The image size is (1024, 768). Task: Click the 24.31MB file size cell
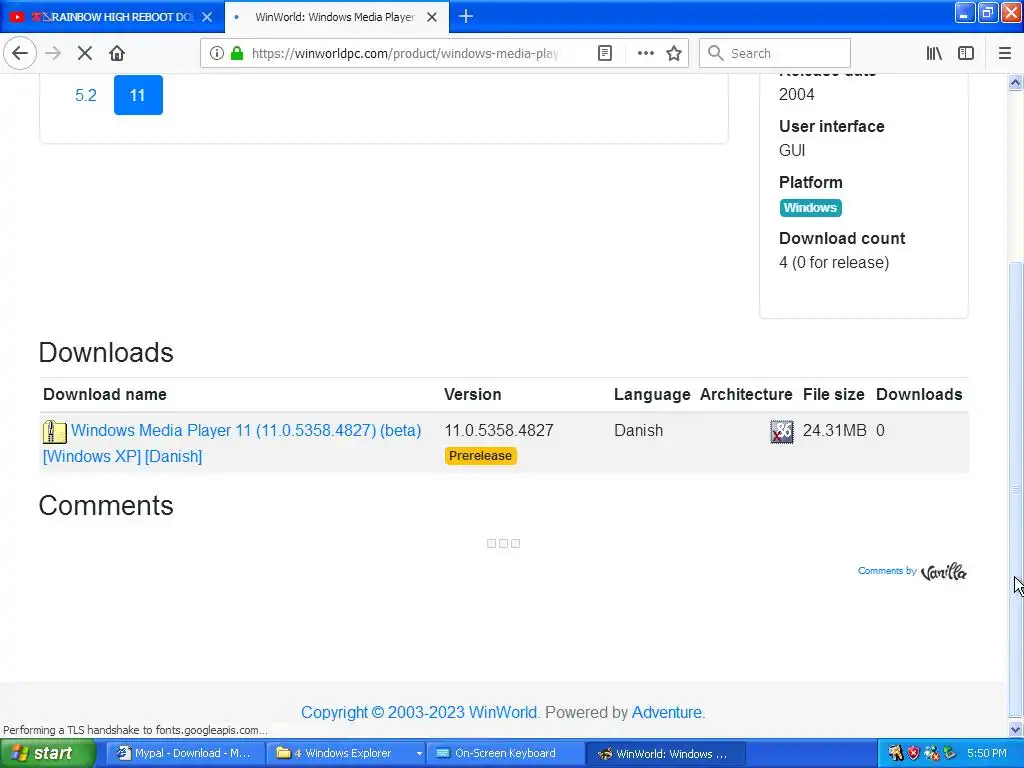(x=834, y=430)
